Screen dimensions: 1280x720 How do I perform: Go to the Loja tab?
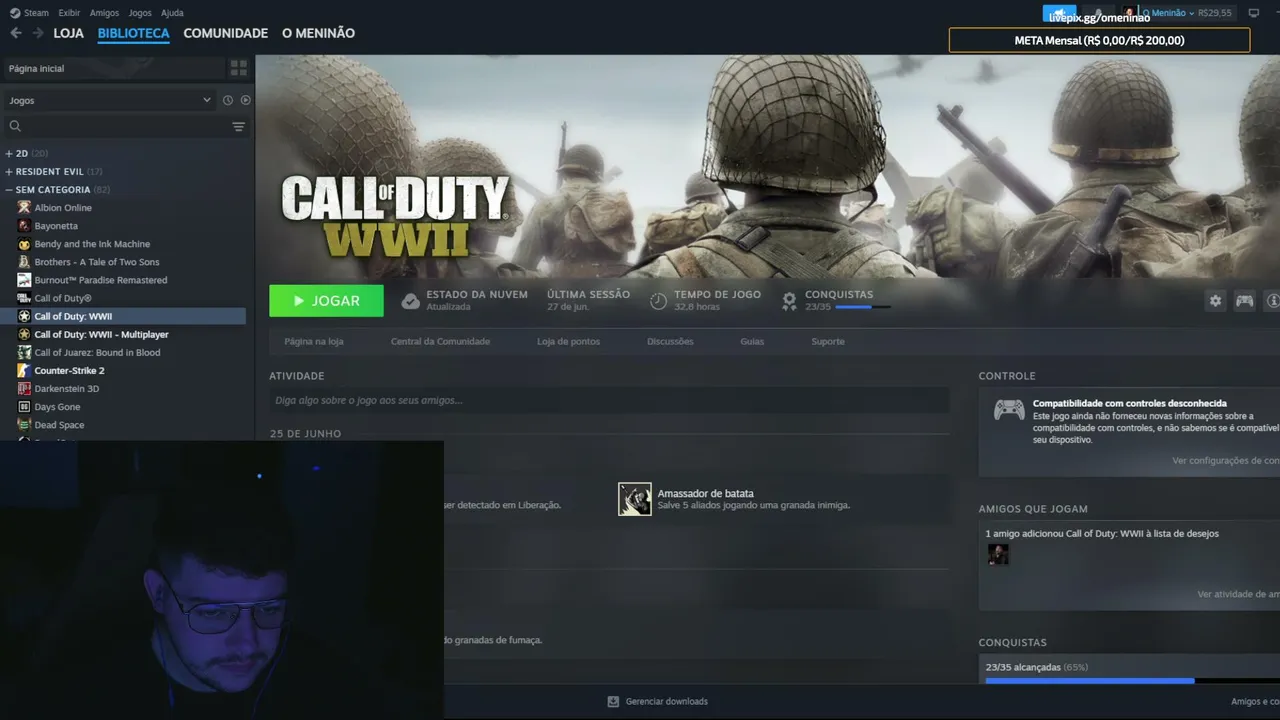click(x=69, y=33)
